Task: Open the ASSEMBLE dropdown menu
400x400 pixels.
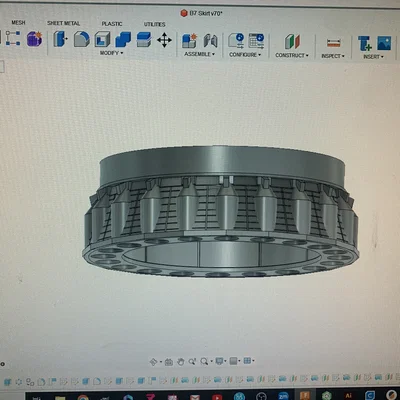Action: click(199, 54)
